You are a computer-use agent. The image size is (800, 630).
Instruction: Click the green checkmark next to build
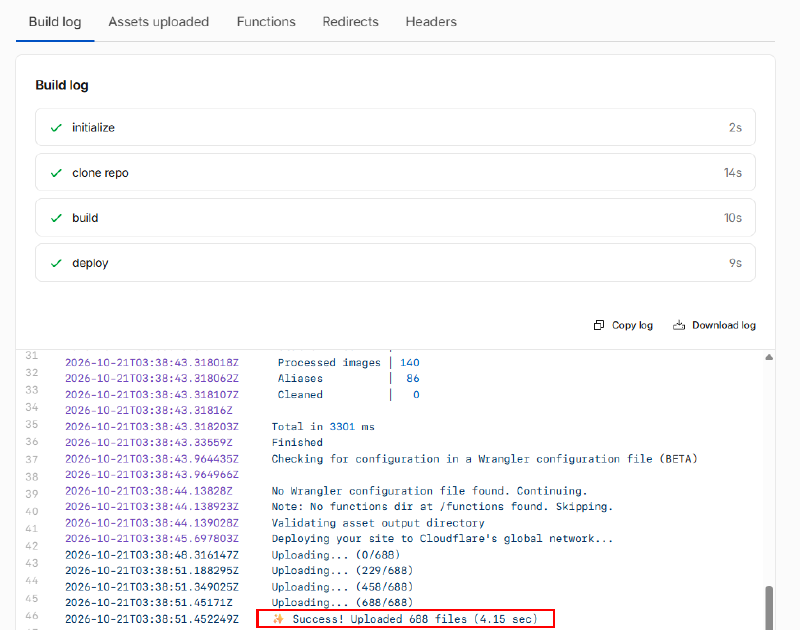(56, 218)
